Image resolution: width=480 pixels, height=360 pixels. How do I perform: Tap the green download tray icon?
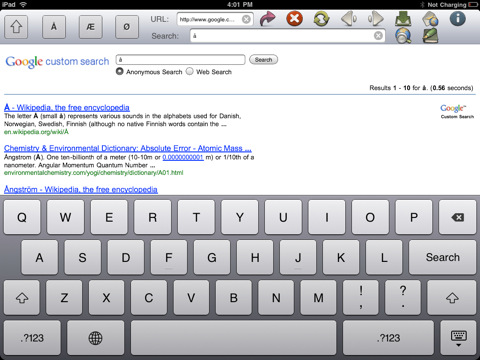pyautogui.click(x=403, y=19)
